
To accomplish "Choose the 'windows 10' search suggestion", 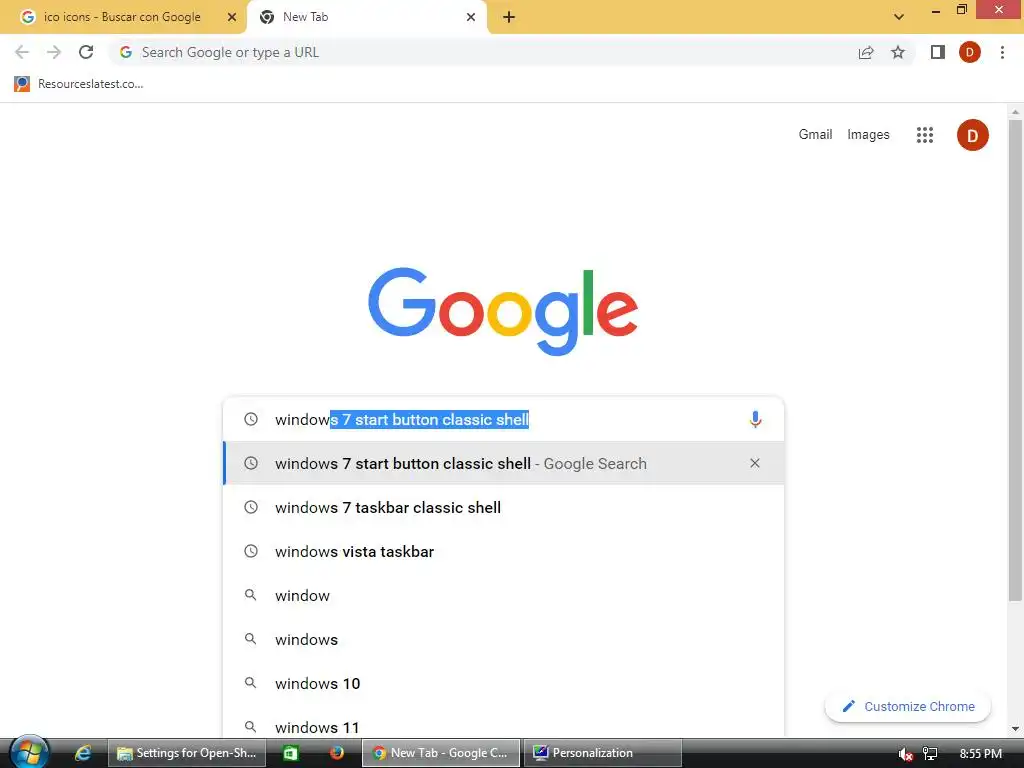I will 504,683.
